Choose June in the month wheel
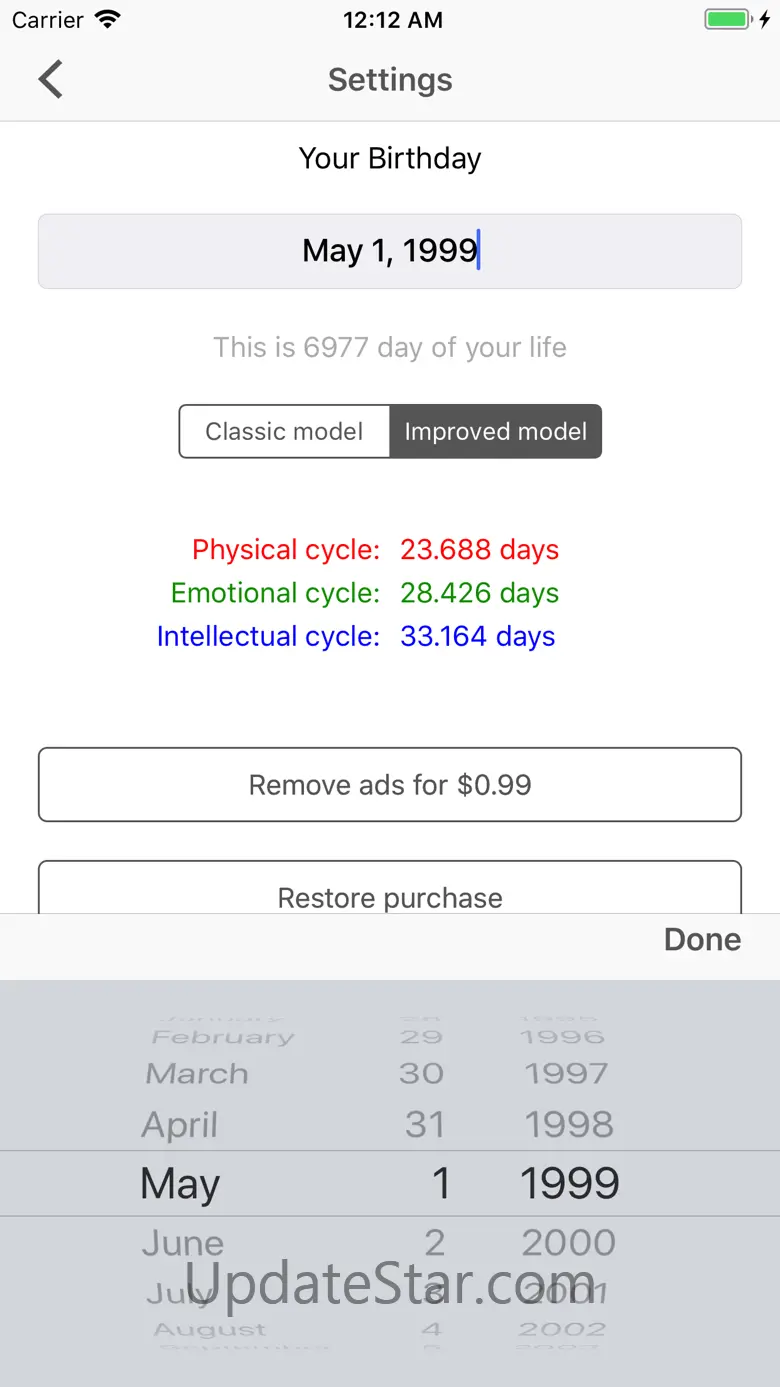 pyautogui.click(x=183, y=1243)
